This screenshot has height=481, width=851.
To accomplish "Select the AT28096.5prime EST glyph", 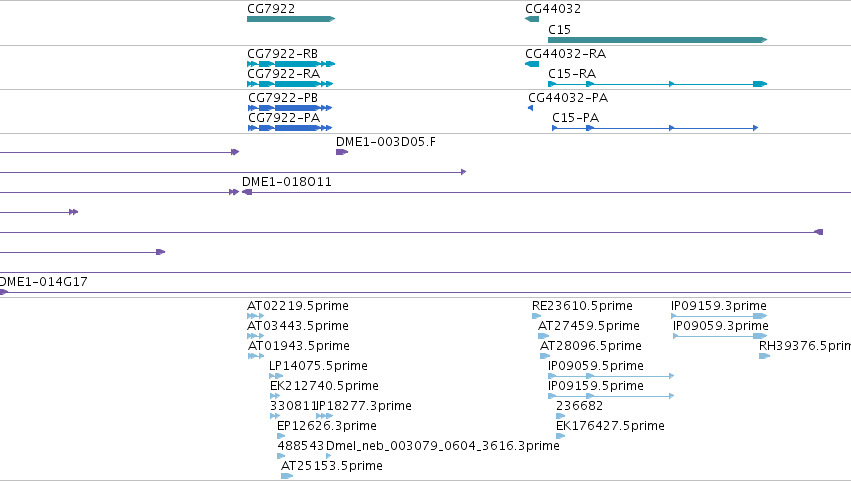I will (545, 356).
